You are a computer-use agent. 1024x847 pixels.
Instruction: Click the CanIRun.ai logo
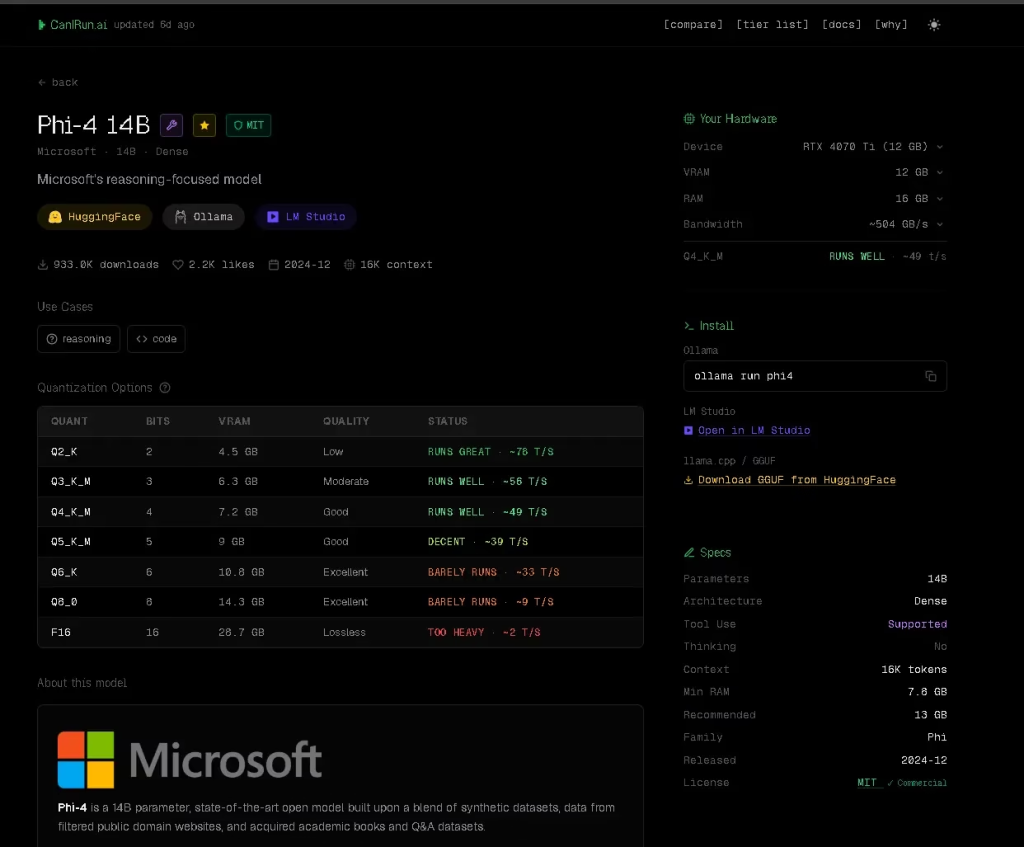pyautogui.click(x=73, y=24)
